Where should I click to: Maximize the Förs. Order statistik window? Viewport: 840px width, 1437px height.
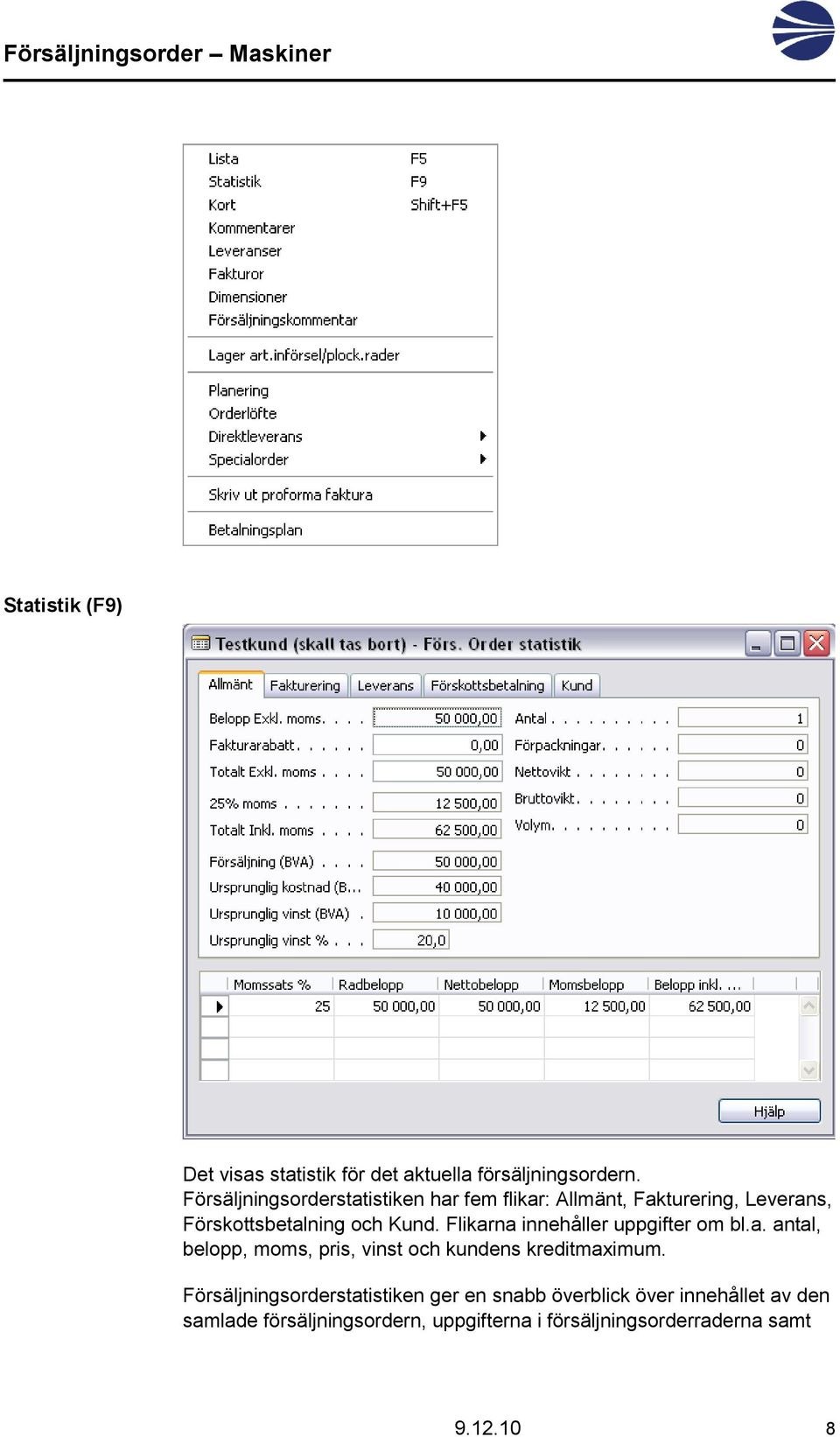[787, 644]
